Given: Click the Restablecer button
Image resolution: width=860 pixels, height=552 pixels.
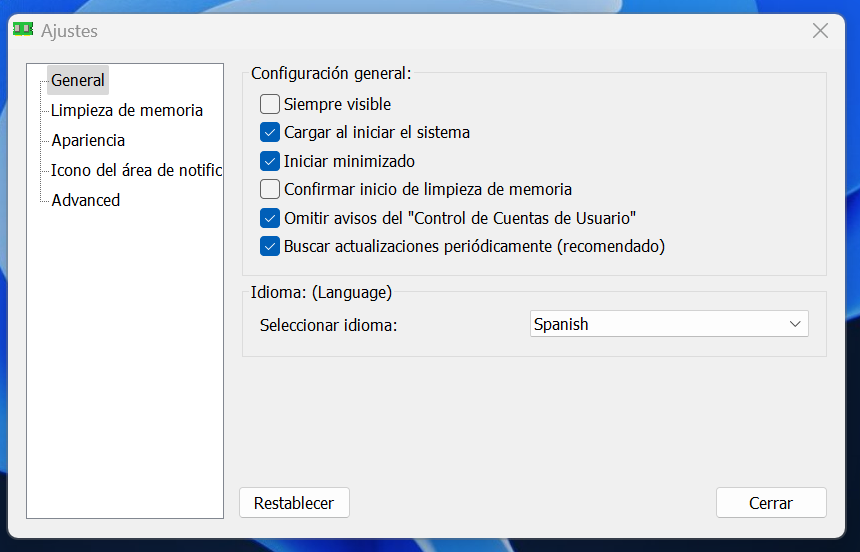Looking at the screenshot, I should point(294,503).
